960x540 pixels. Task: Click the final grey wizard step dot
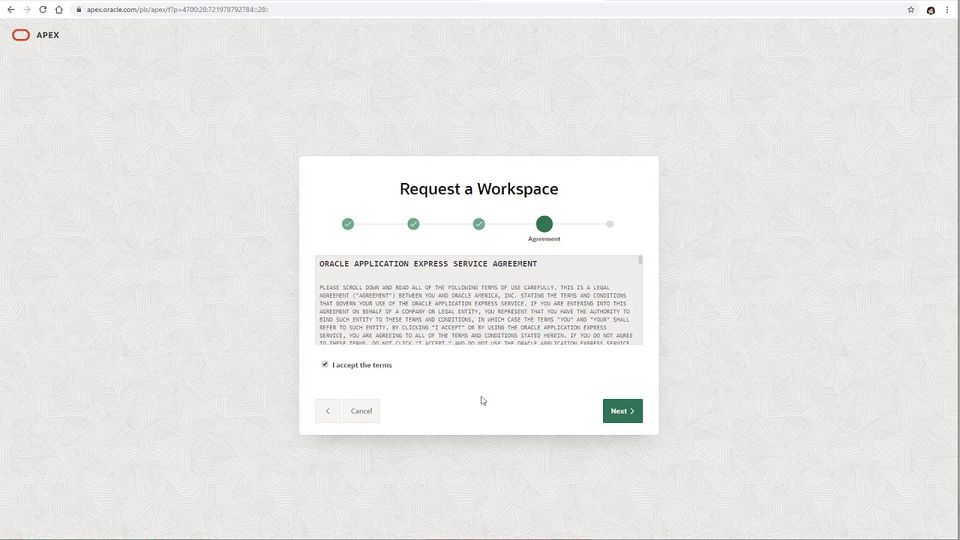pyautogui.click(x=610, y=224)
